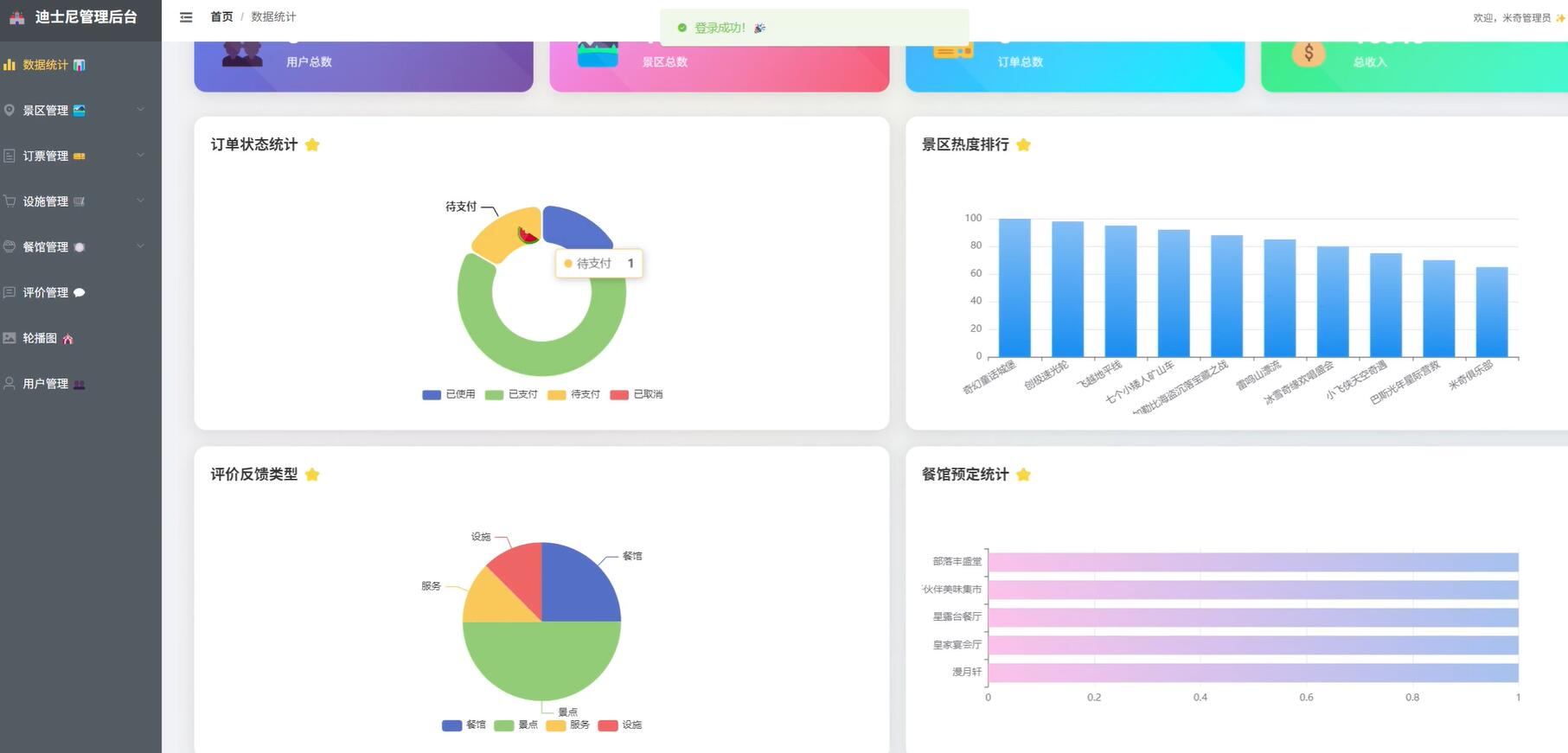Screen dimensions: 1568x753
Task: Toggle 景点 legend in feedback pie chart
Action: coord(516,725)
